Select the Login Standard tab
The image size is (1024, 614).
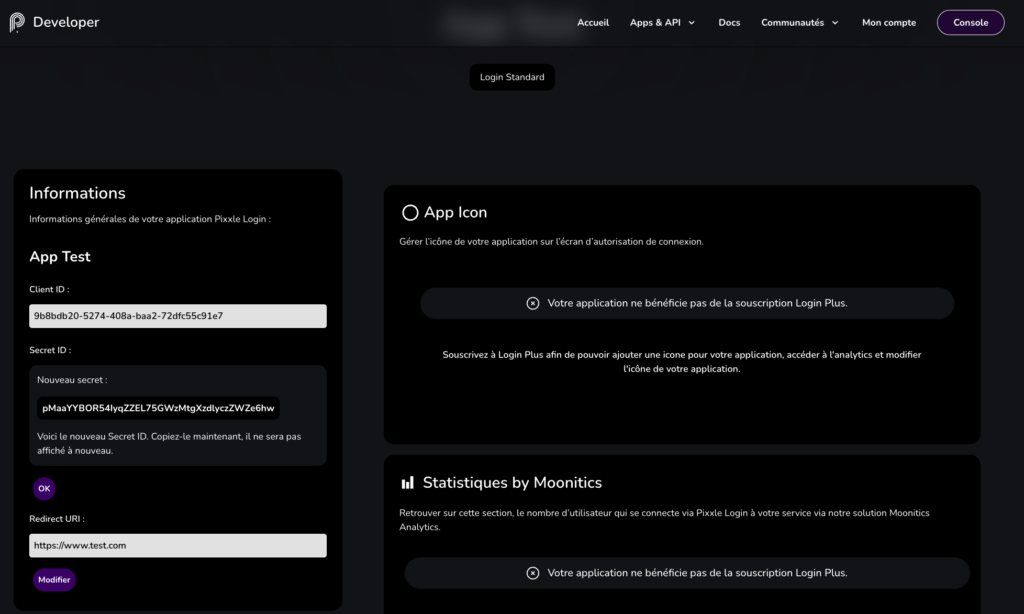[x=512, y=77]
